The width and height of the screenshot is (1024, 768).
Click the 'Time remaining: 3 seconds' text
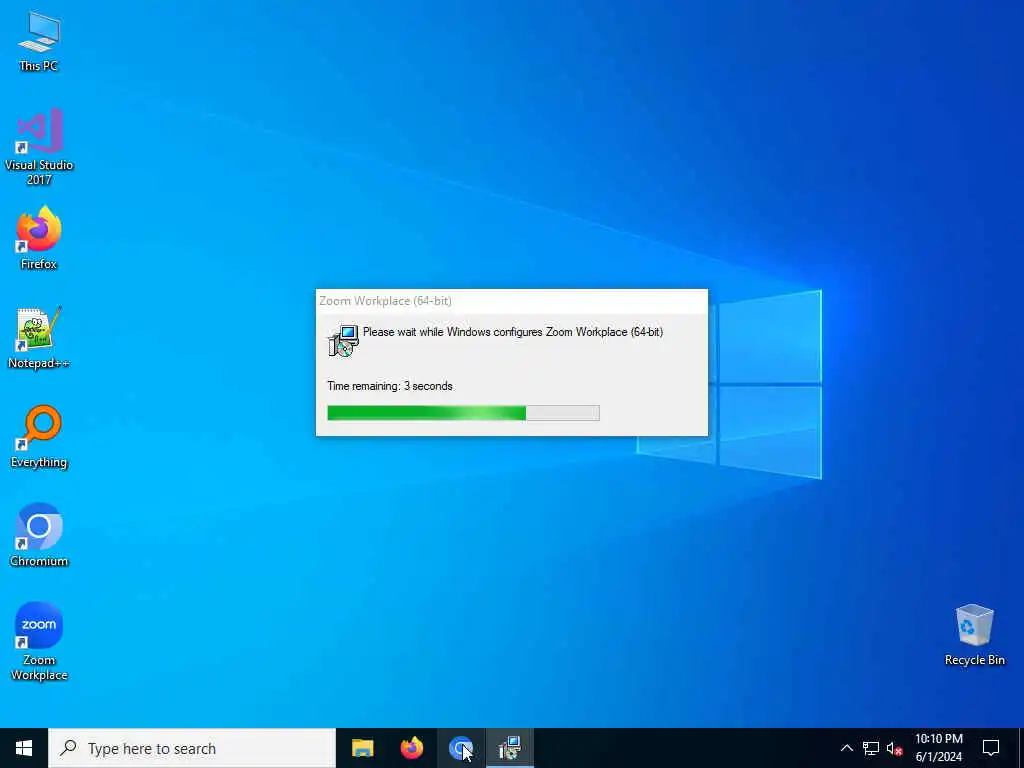390,386
